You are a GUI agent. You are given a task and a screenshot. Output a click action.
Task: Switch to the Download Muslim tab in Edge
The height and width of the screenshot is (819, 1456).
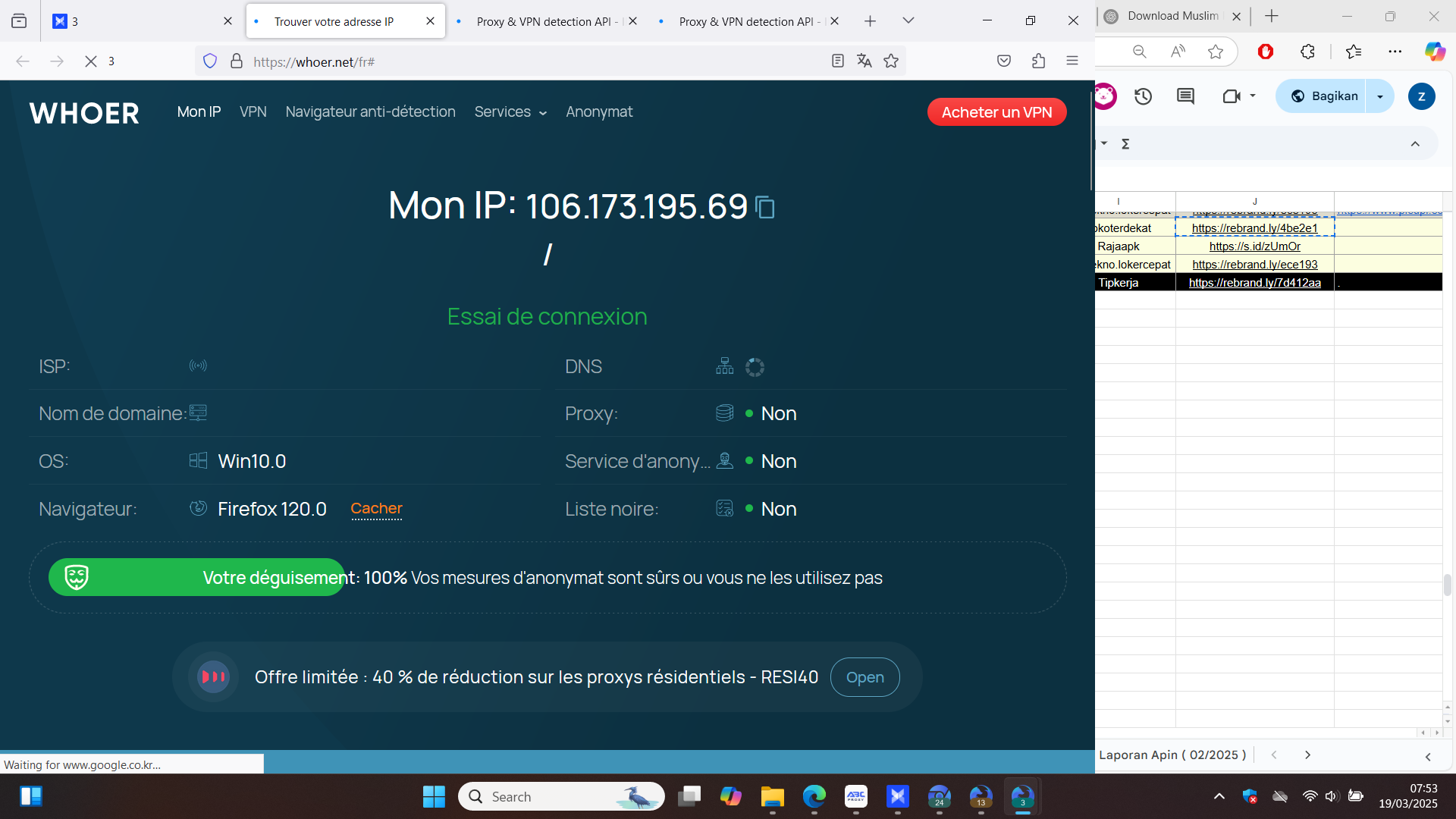pos(1172,16)
